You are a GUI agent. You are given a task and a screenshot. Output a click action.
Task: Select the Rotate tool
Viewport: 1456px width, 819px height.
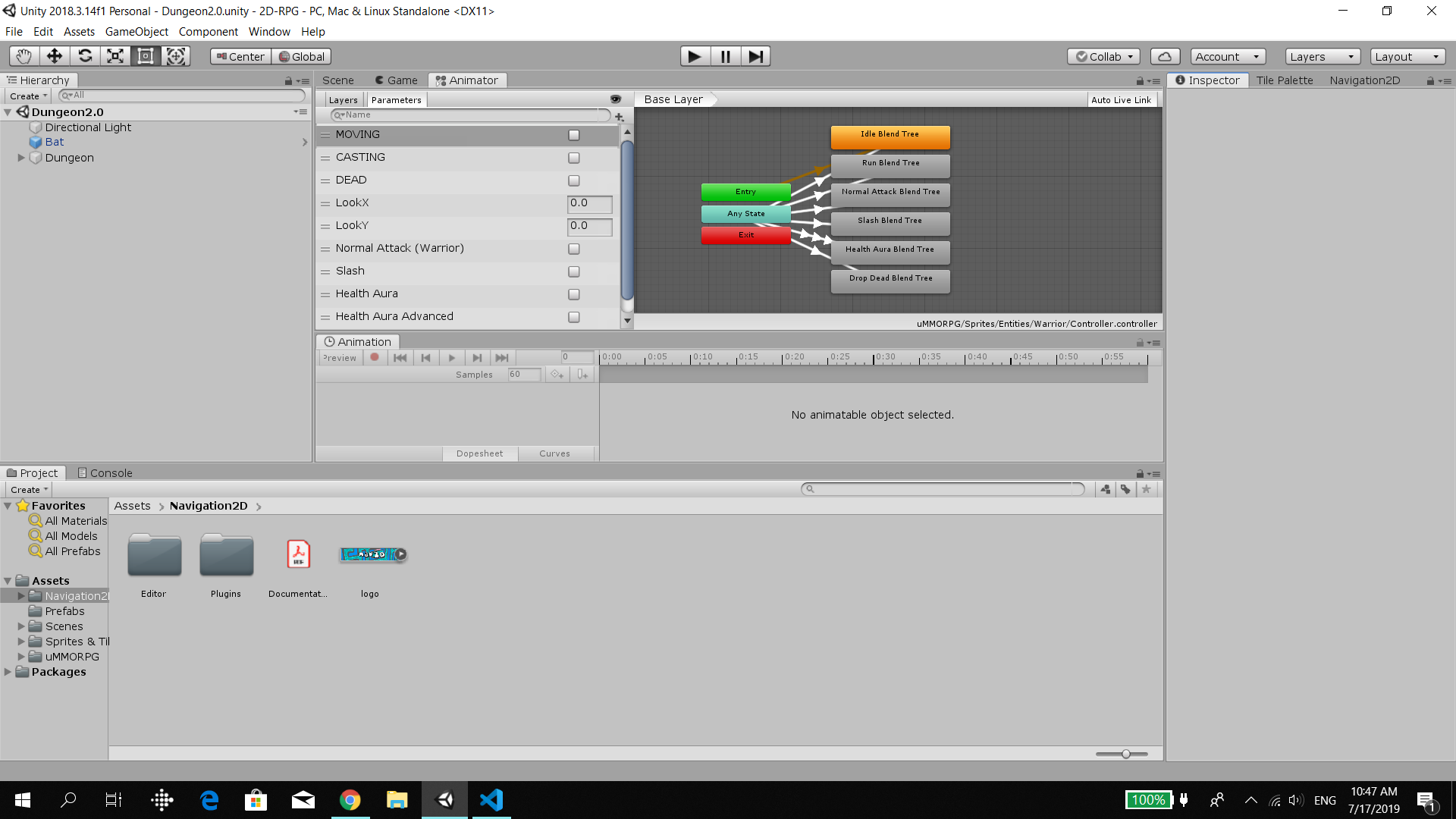coord(85,55)
